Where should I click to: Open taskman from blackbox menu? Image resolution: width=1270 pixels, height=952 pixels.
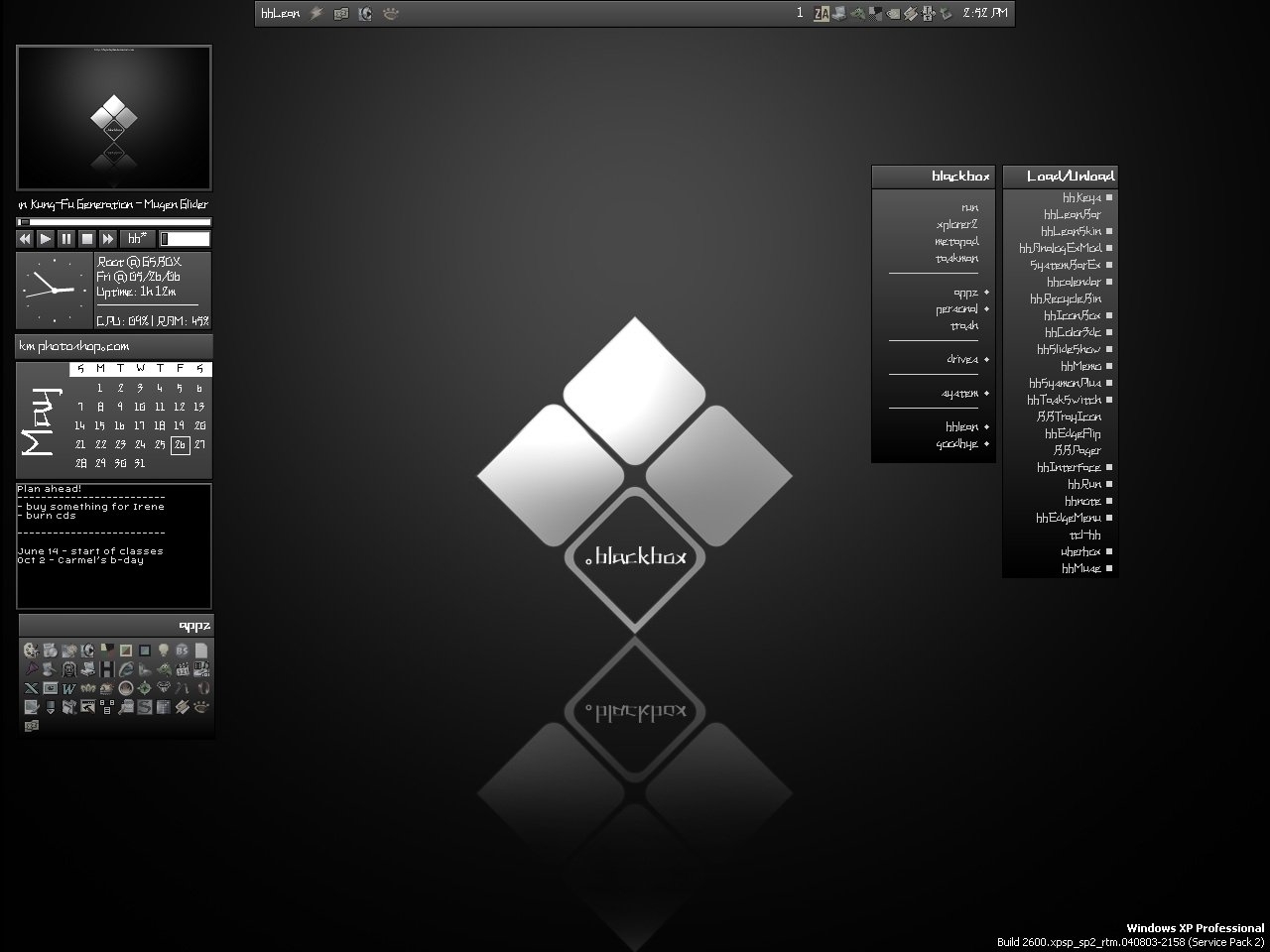934,258
